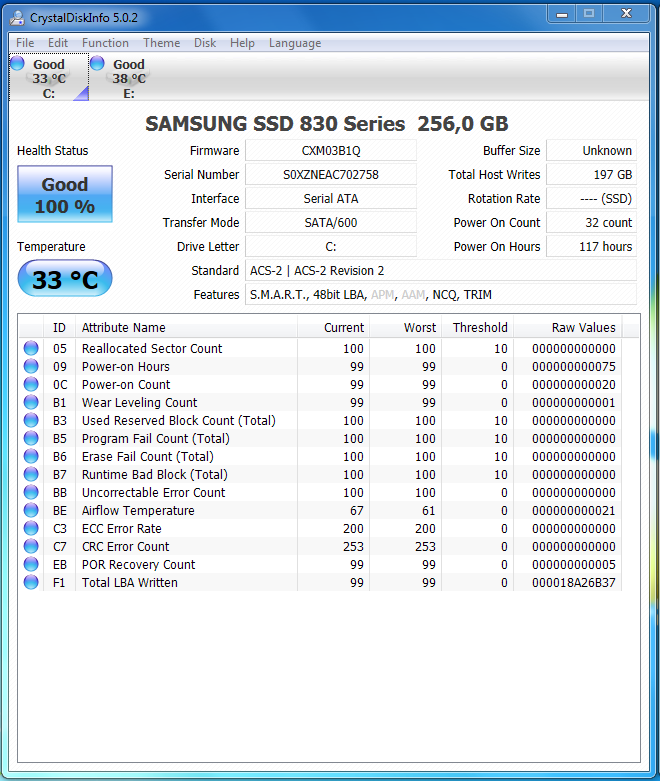Click the 33 °C temperature indicator

coord(65,279)
